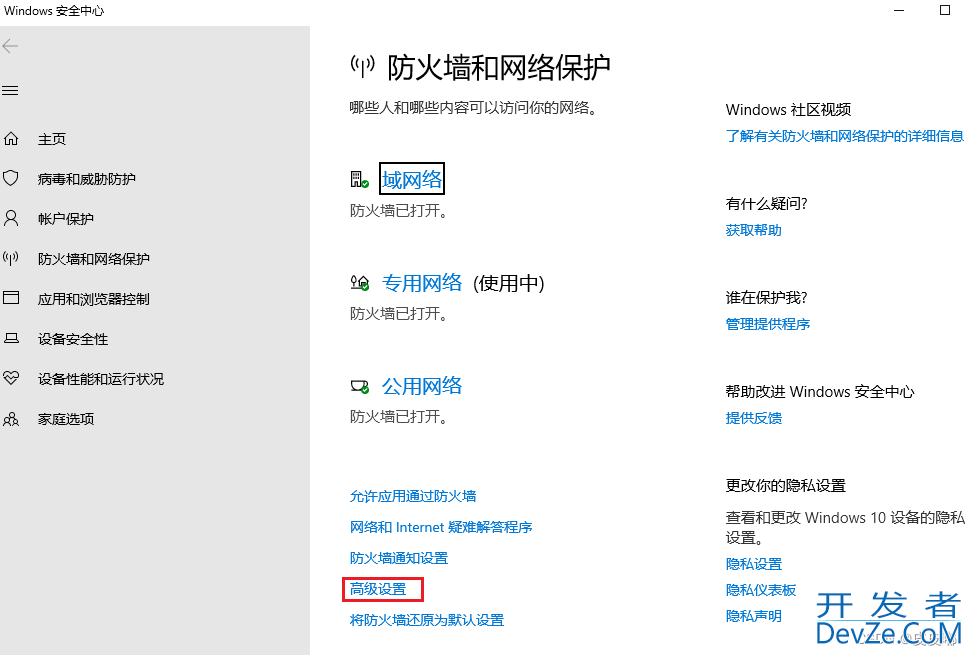Click the person icon for 帐户保护

[x=11, y=218]
